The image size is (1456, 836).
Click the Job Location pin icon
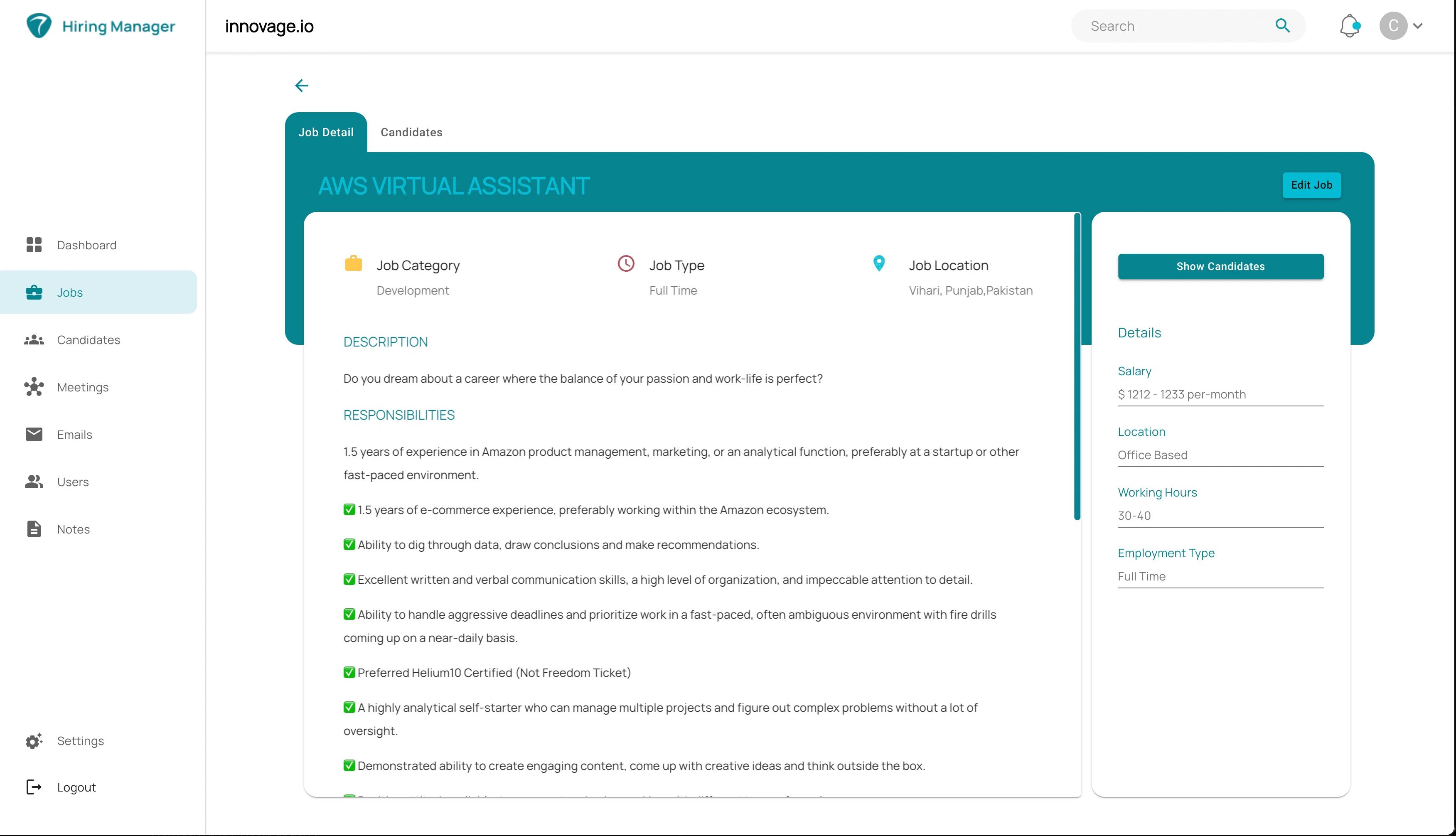tap(879, 263)
